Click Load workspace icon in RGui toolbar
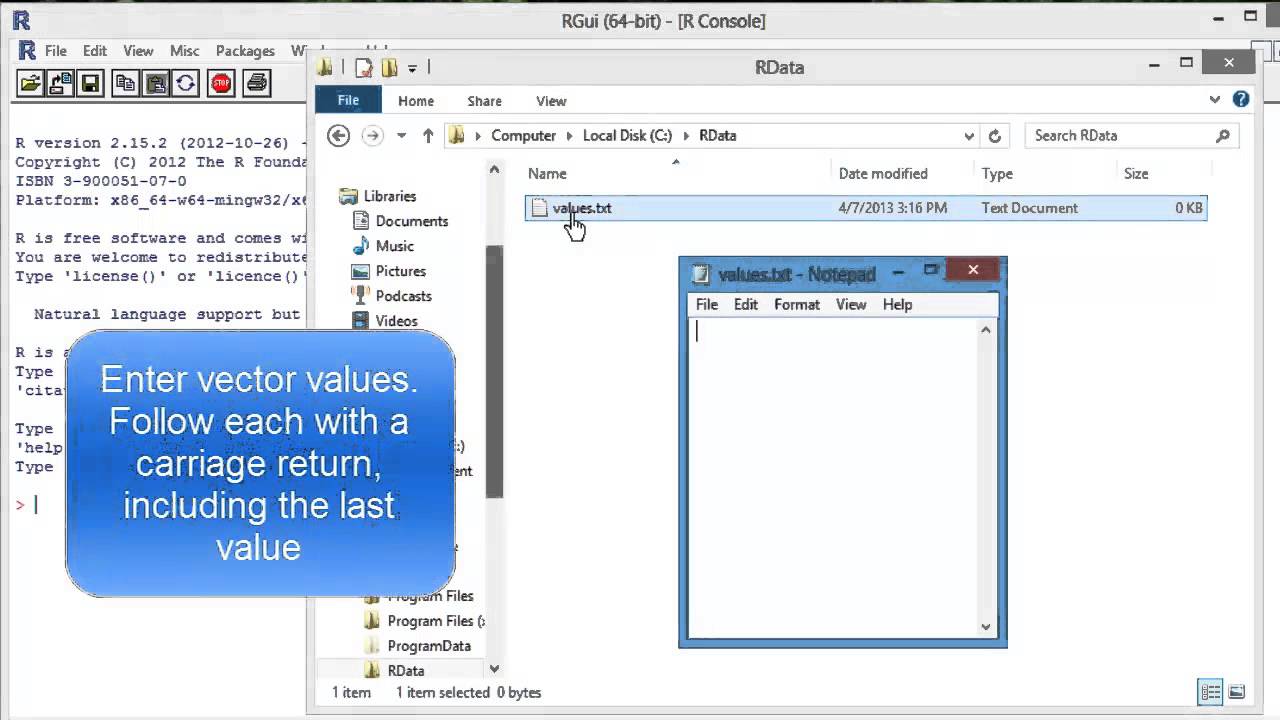The width and height of the screenshot is (1280, 720). coord(60,83)
